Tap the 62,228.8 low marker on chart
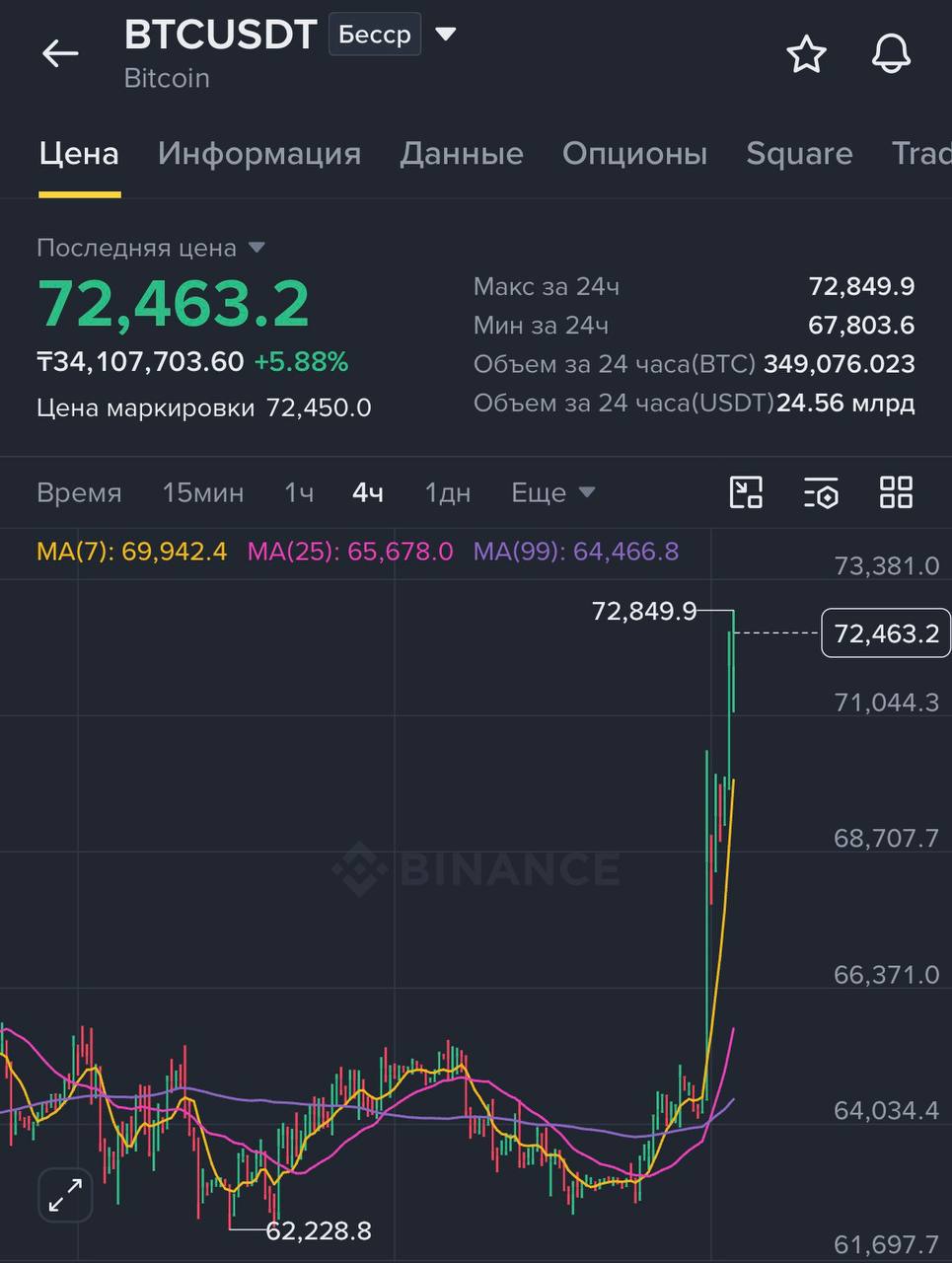 click(319, 1230)
